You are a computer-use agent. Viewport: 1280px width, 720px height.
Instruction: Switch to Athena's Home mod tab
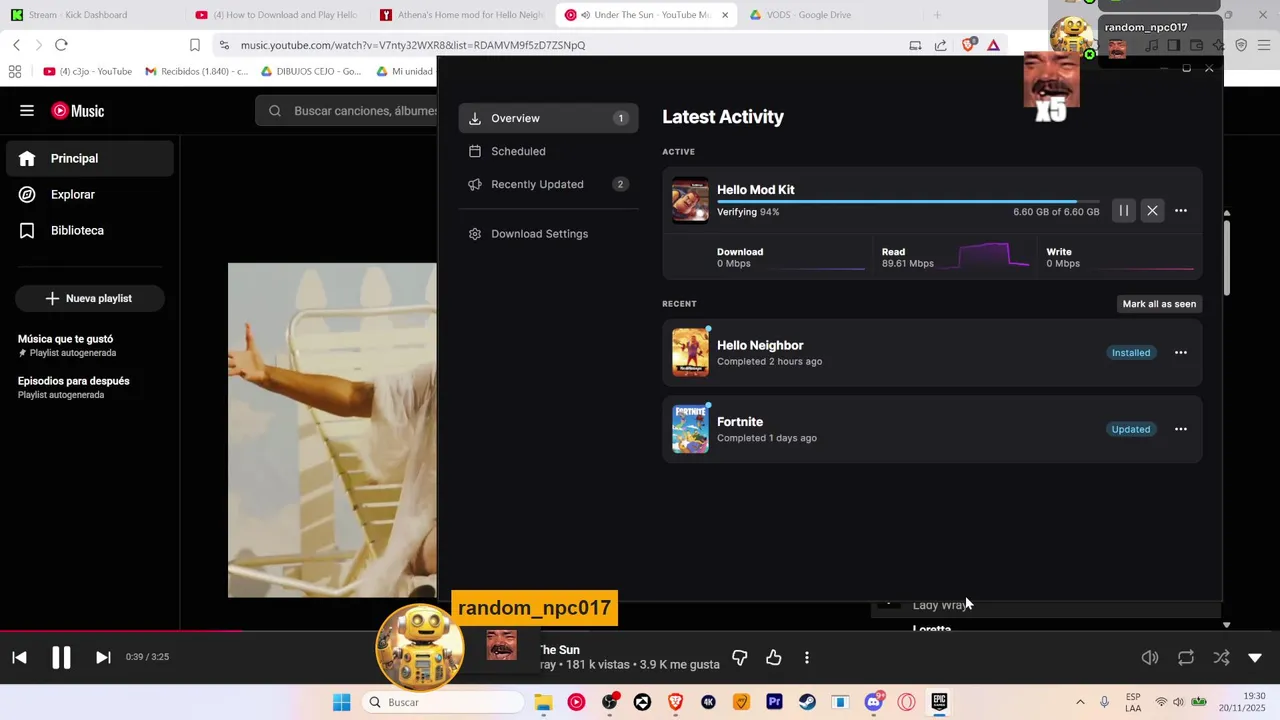(x=463, y=15)
